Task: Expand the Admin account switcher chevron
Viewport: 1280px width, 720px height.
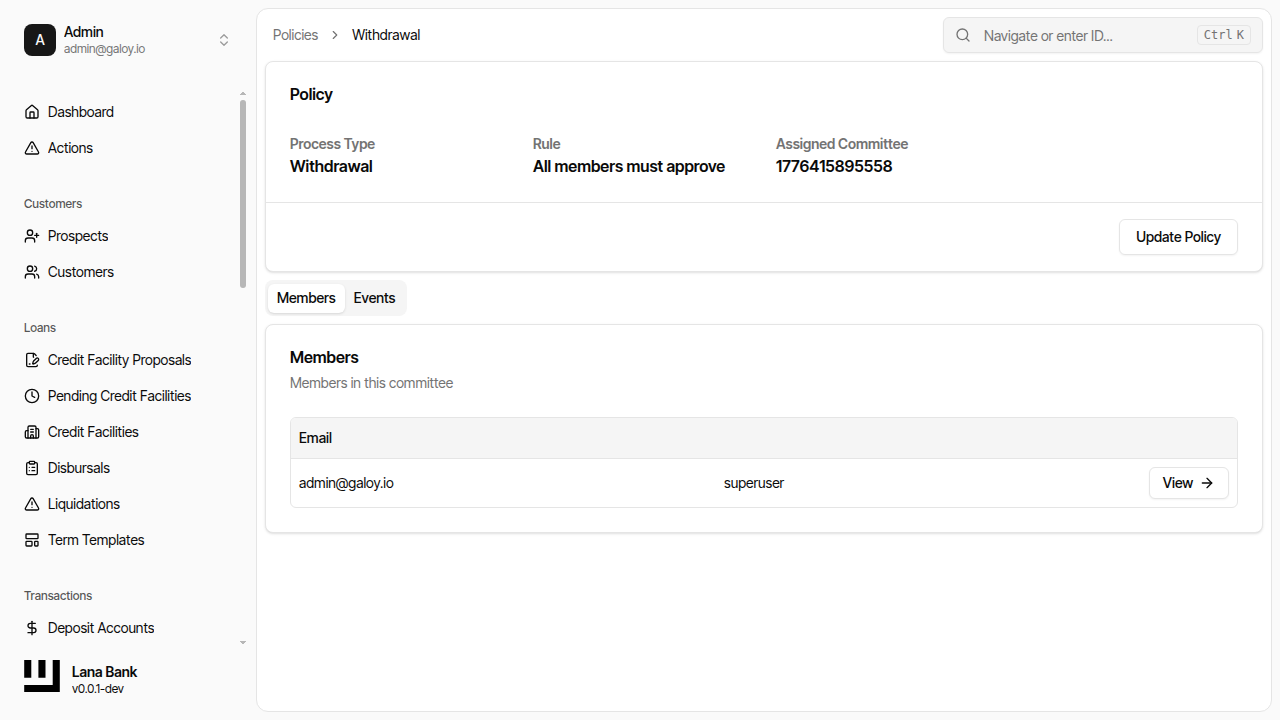Action: [x=224, y=40]
